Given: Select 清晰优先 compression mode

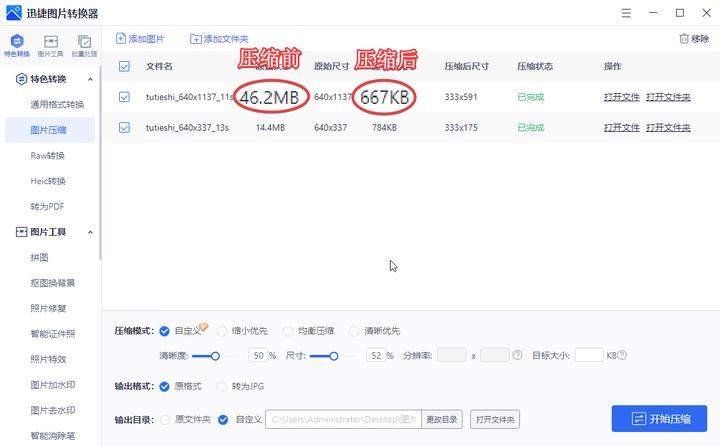Looking at the screenshot, I should pyautogui.click(x=354, y=331).
